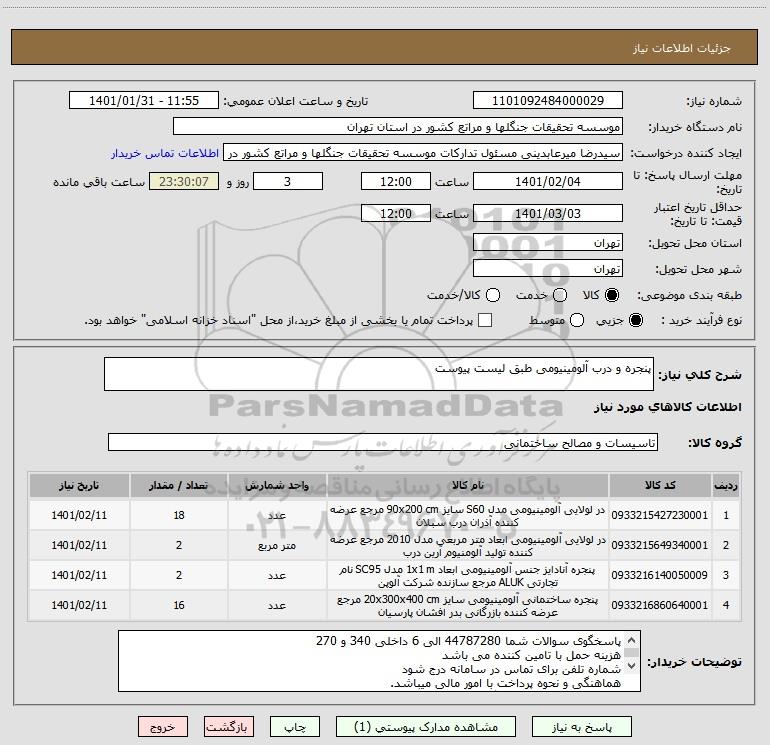Screen dimensions: 770x745
Task: Select the جزیی purchase type radio
Action: (635, 320)
